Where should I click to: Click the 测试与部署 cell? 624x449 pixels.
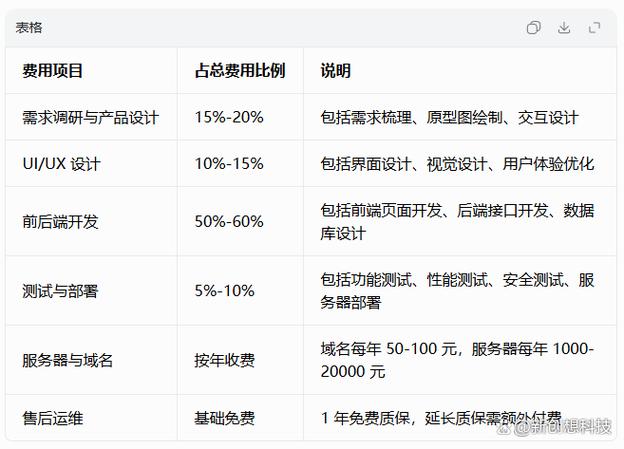pos(92,291)
